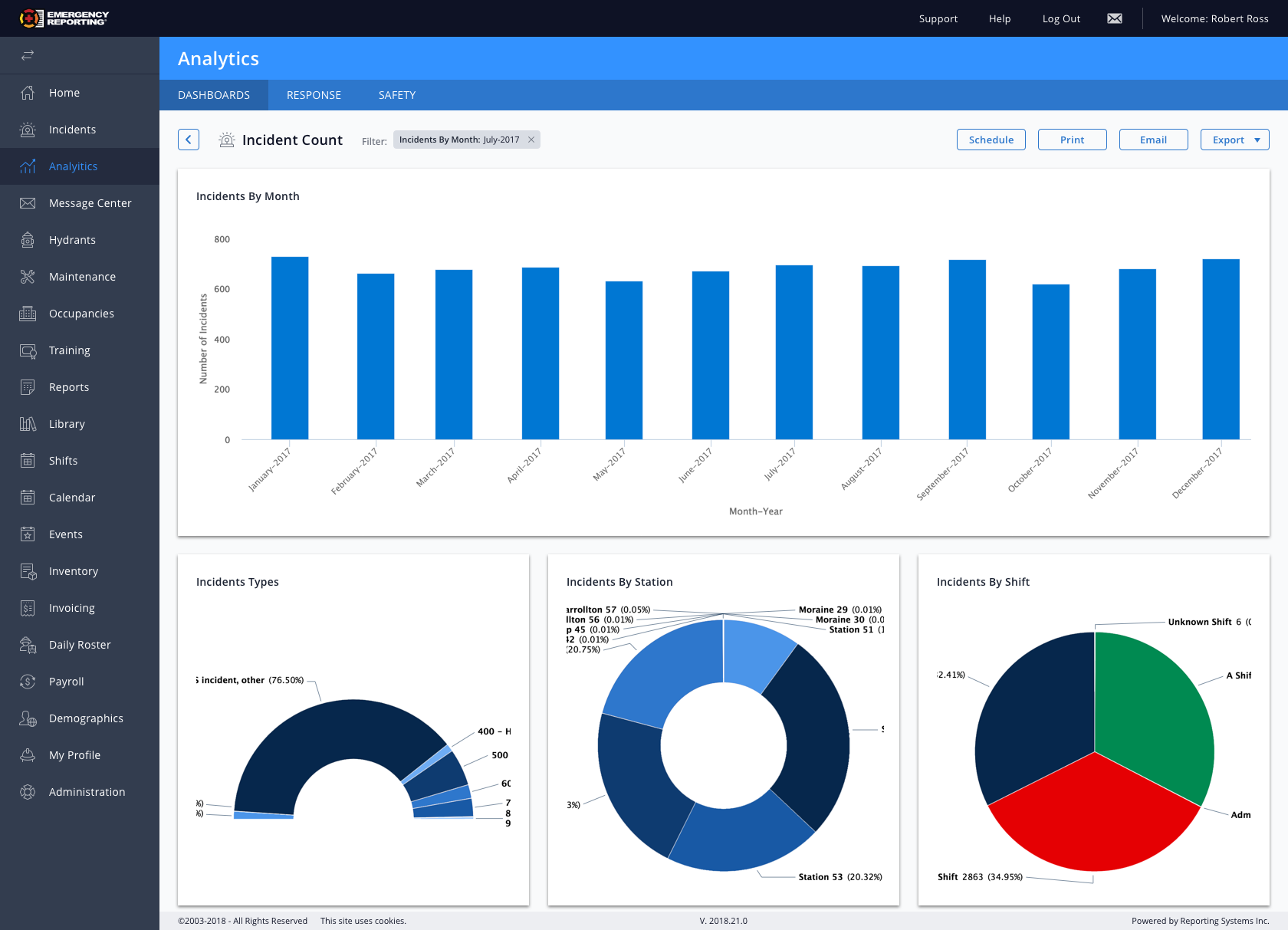Open the Maintenance section
Viewport: 1288px width, 930px height.
(82, 277)
